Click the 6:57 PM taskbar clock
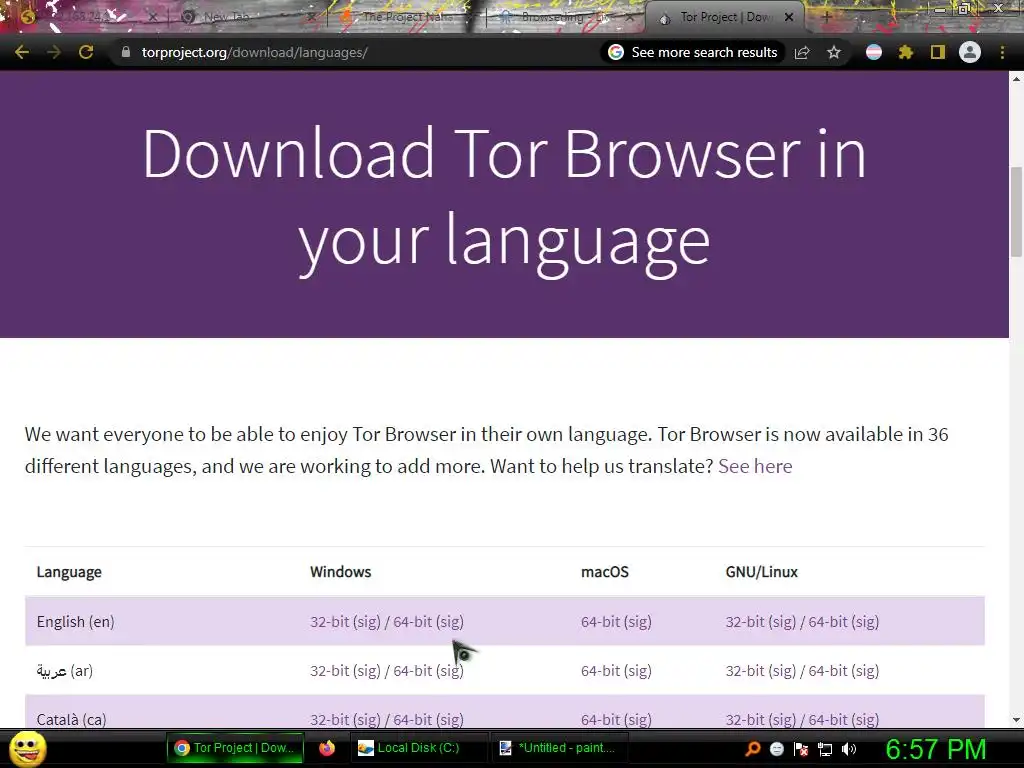This screenshot has width=1024, height=768. pos(936,749)
